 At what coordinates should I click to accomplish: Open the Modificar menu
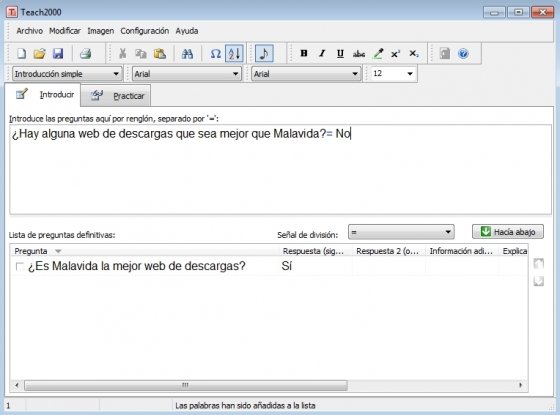coord(65,31)
